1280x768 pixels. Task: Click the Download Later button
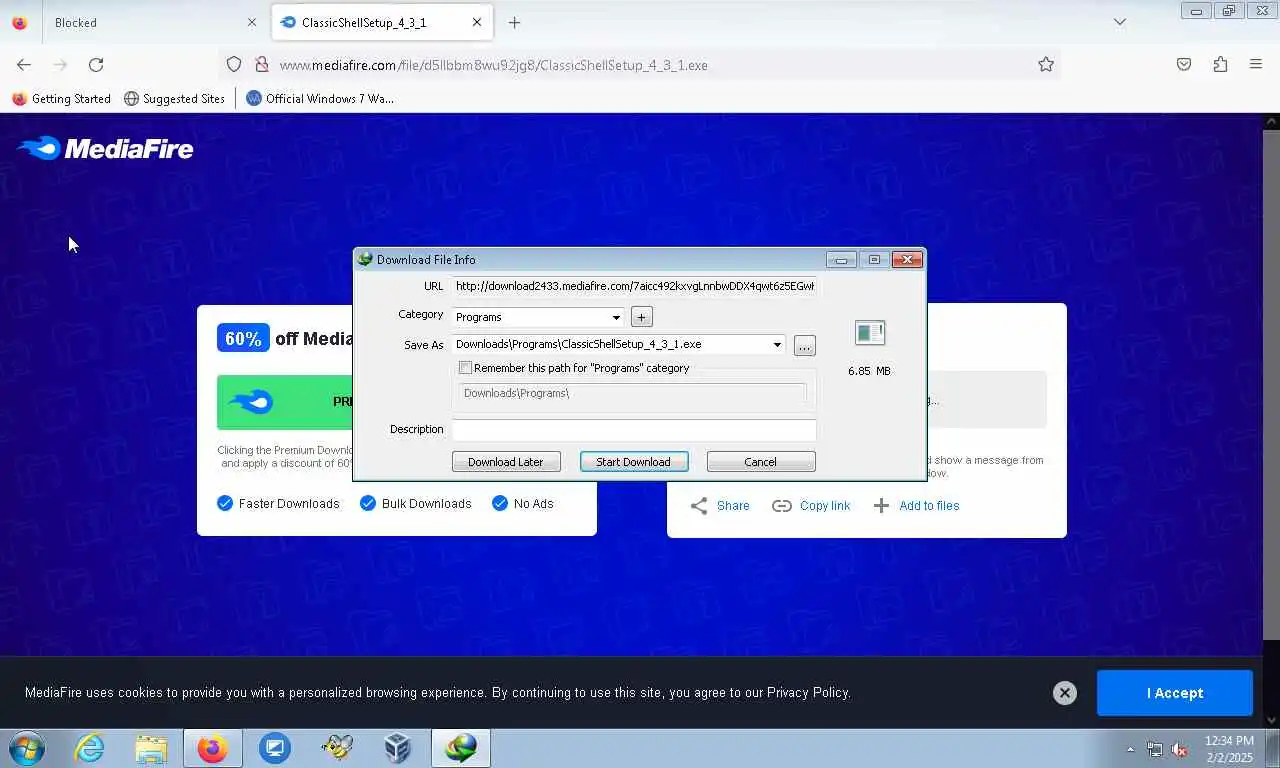(506, 462)
